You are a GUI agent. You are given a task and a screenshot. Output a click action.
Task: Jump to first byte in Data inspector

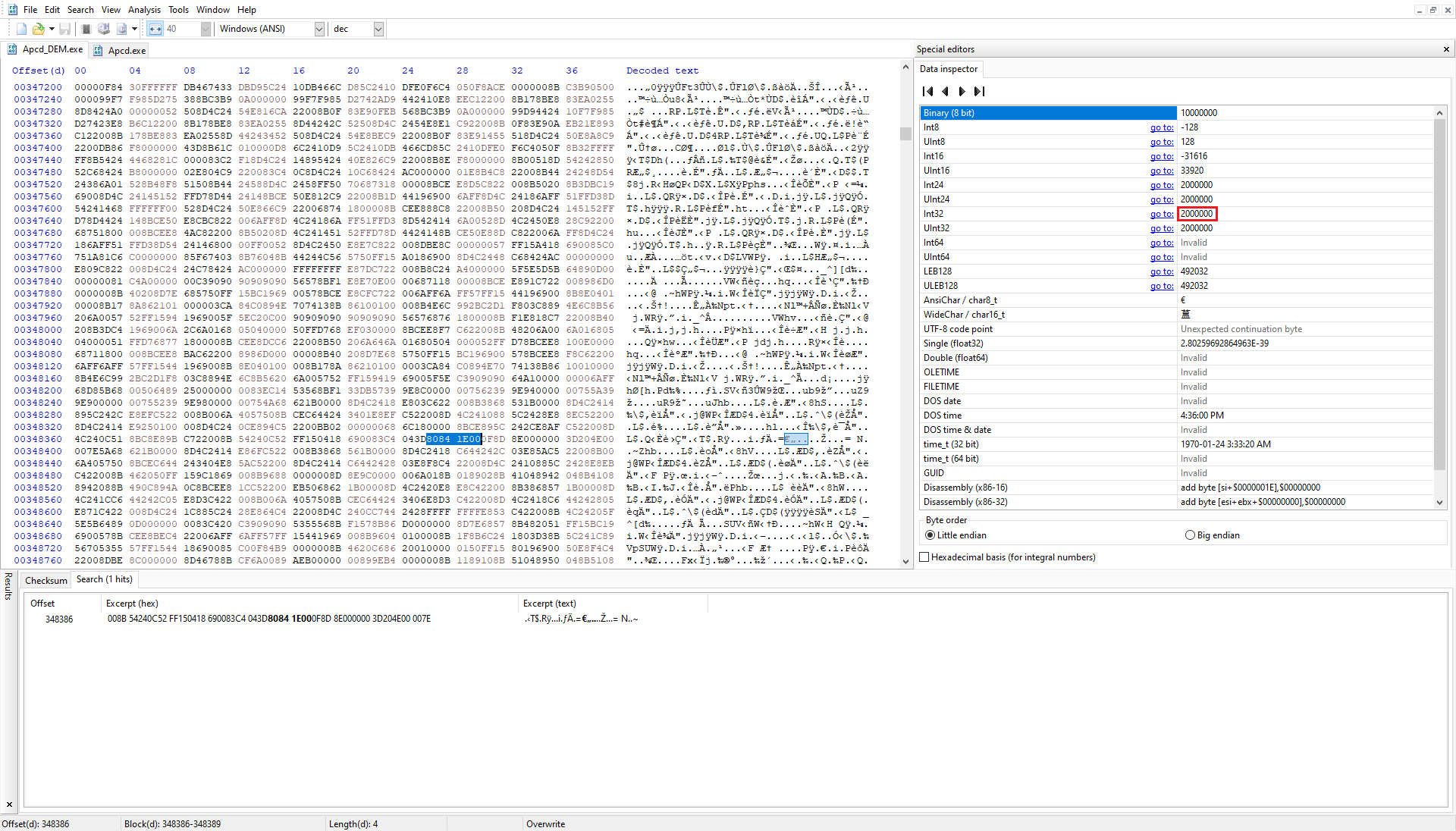[927, 91]
